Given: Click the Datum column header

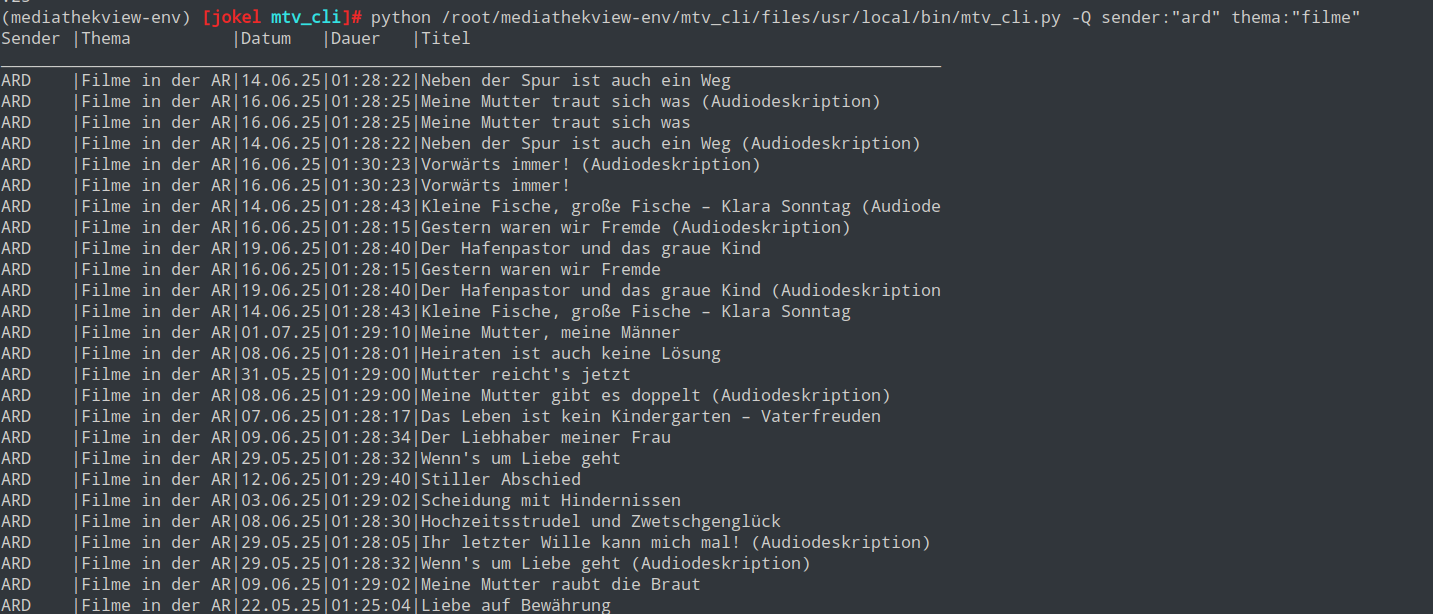Looking at the screenshot, I should pyautogui.click(x=266, y=38).
